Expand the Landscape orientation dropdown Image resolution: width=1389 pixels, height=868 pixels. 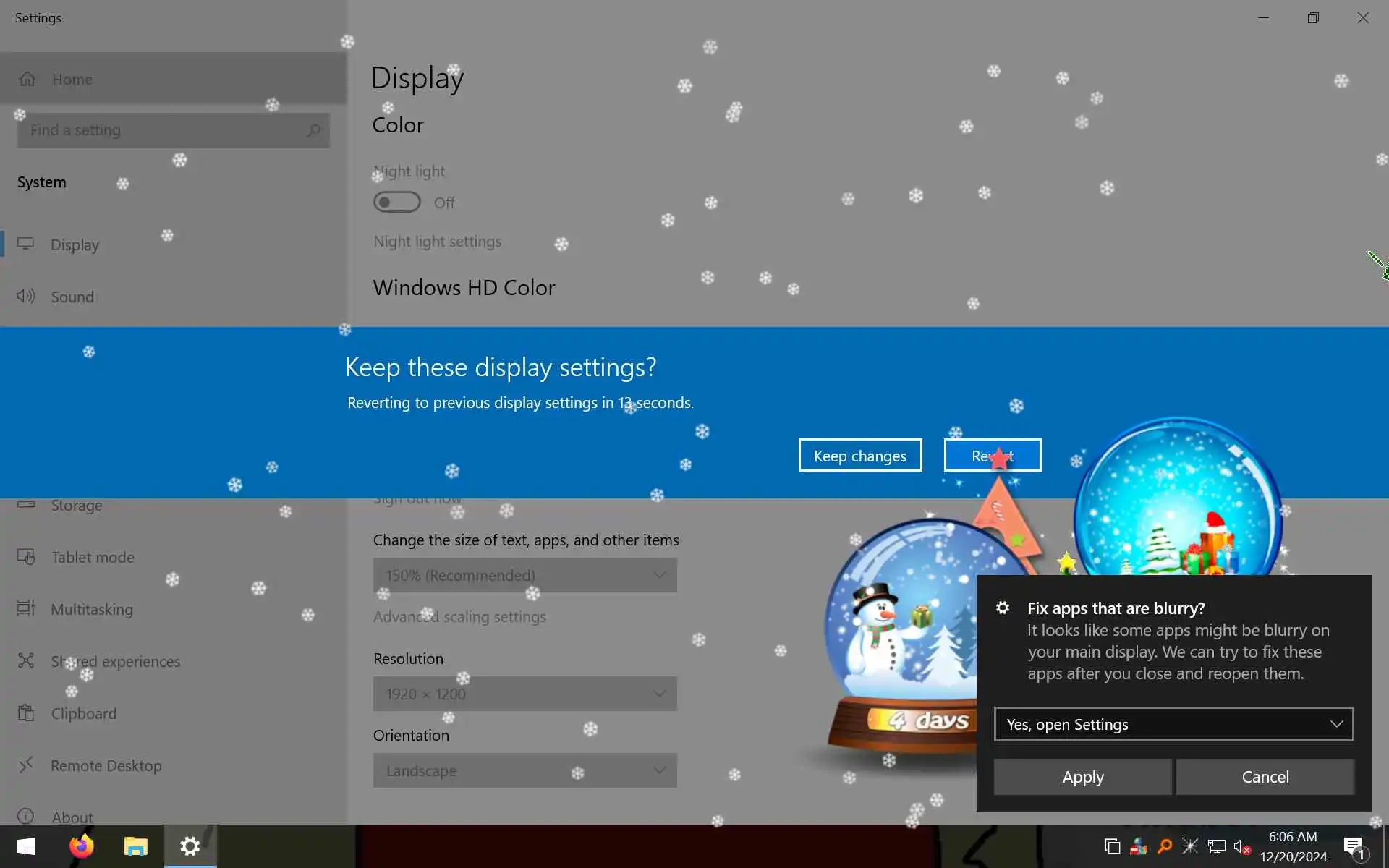pos(524,770)
